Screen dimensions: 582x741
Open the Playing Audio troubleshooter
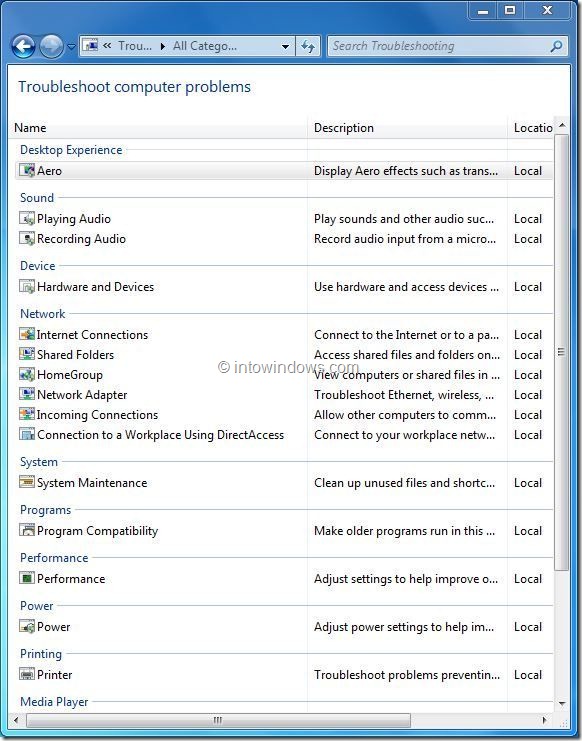[74, 219]
